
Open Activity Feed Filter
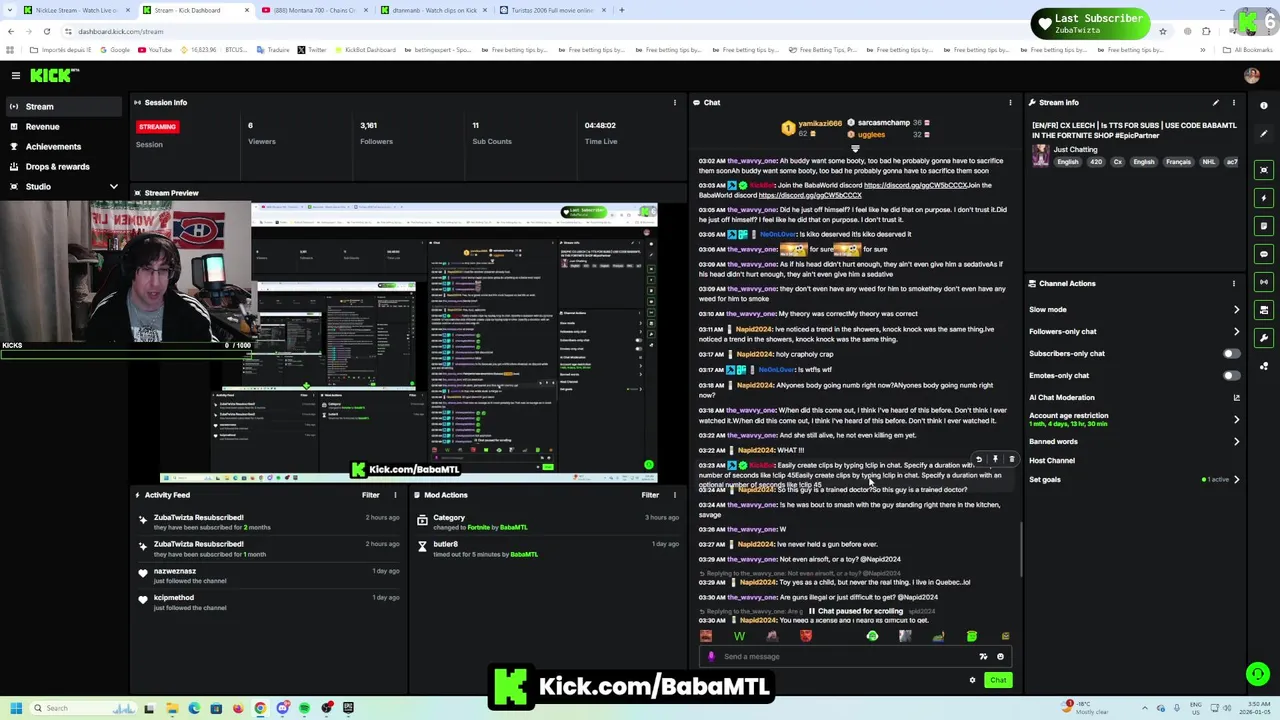click(x=370, y=495)
